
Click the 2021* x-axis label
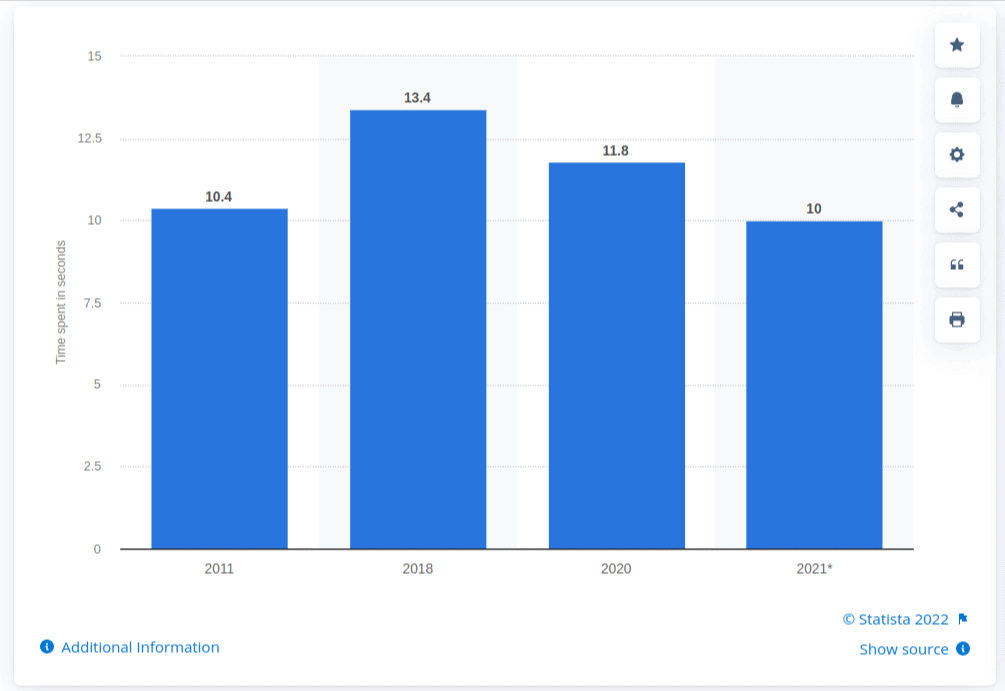pos(815,569)
